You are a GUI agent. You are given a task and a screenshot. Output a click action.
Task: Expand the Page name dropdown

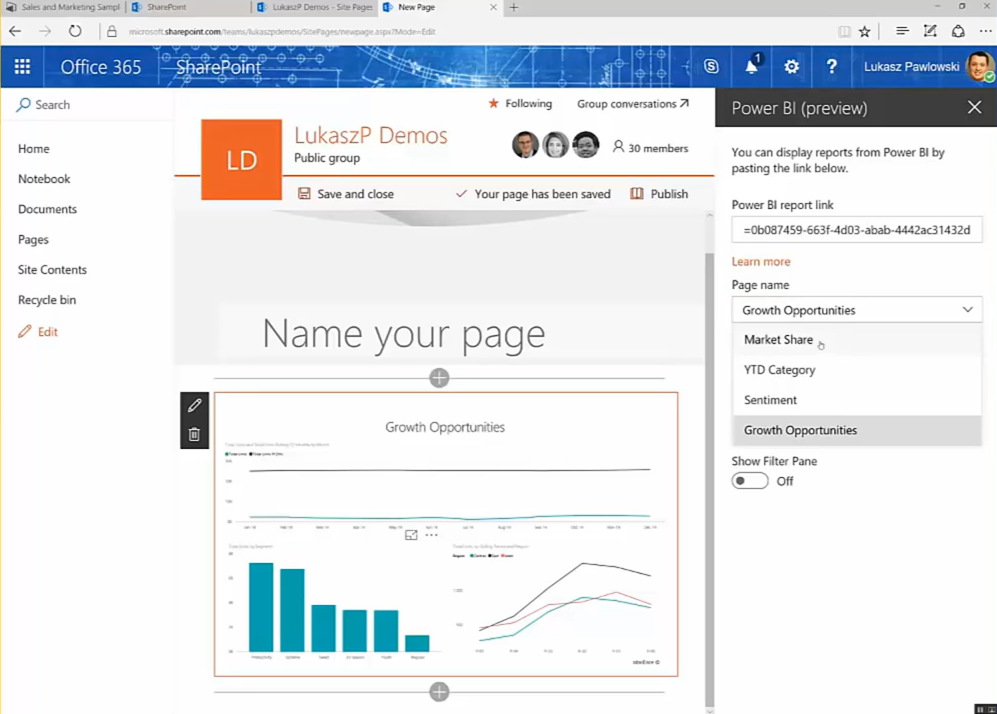click(856, 310)
